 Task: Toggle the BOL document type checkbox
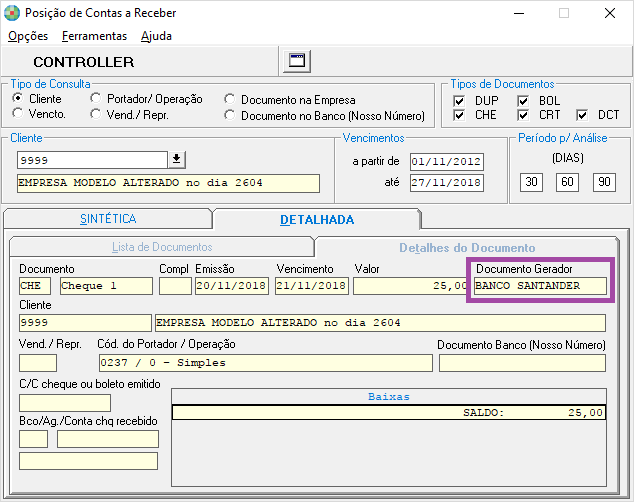click(523, 101)
